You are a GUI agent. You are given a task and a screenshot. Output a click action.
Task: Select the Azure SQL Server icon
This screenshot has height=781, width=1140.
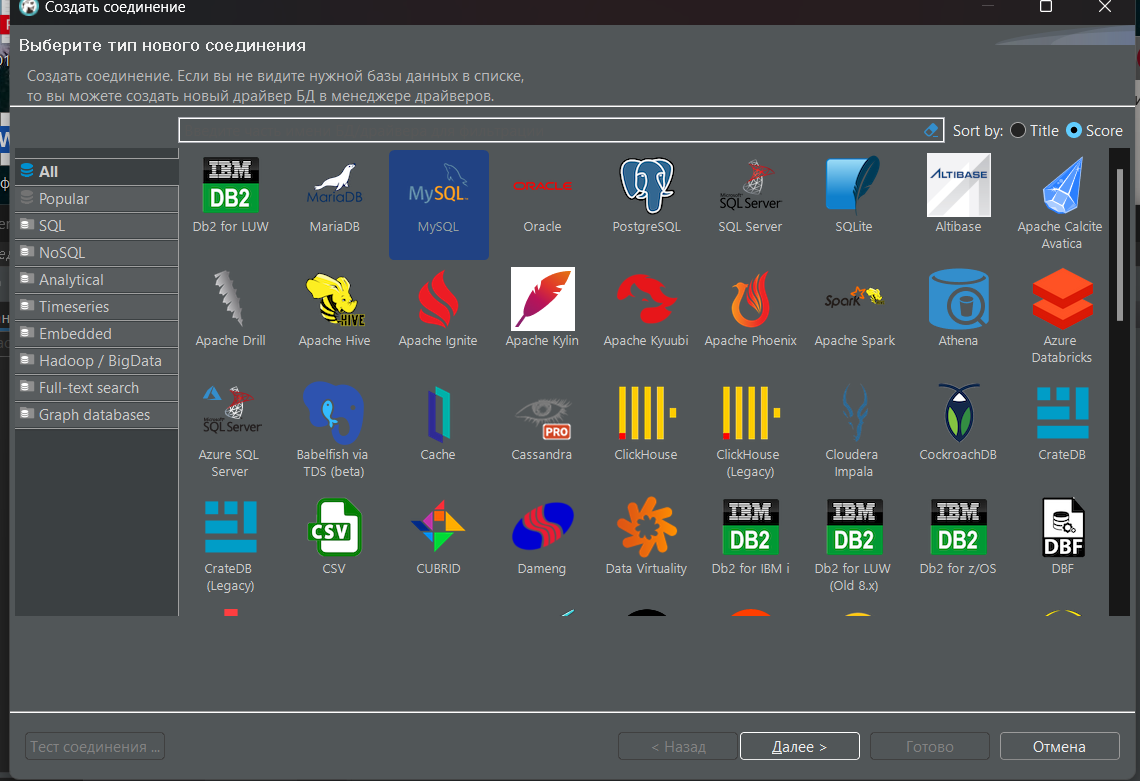230,410
